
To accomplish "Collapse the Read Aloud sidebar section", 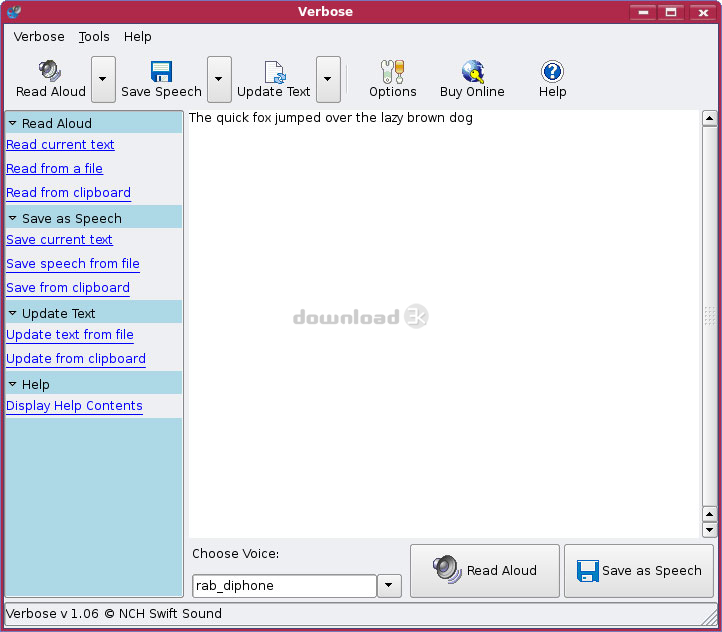I will 12,123.
